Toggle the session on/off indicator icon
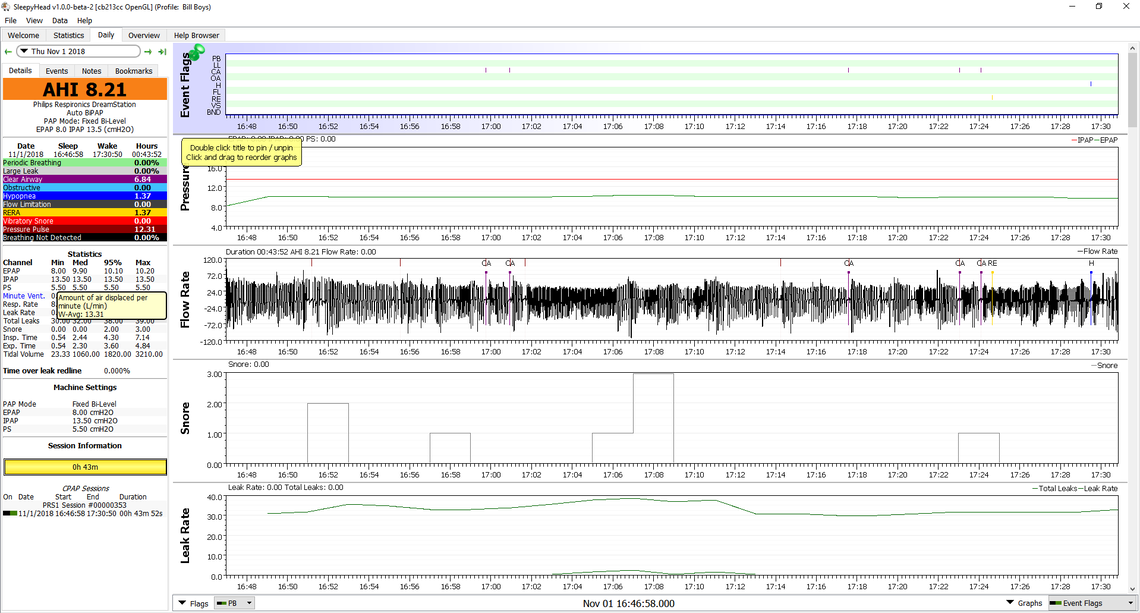This screenshot has height=613, width=1140. coord(9,513)
